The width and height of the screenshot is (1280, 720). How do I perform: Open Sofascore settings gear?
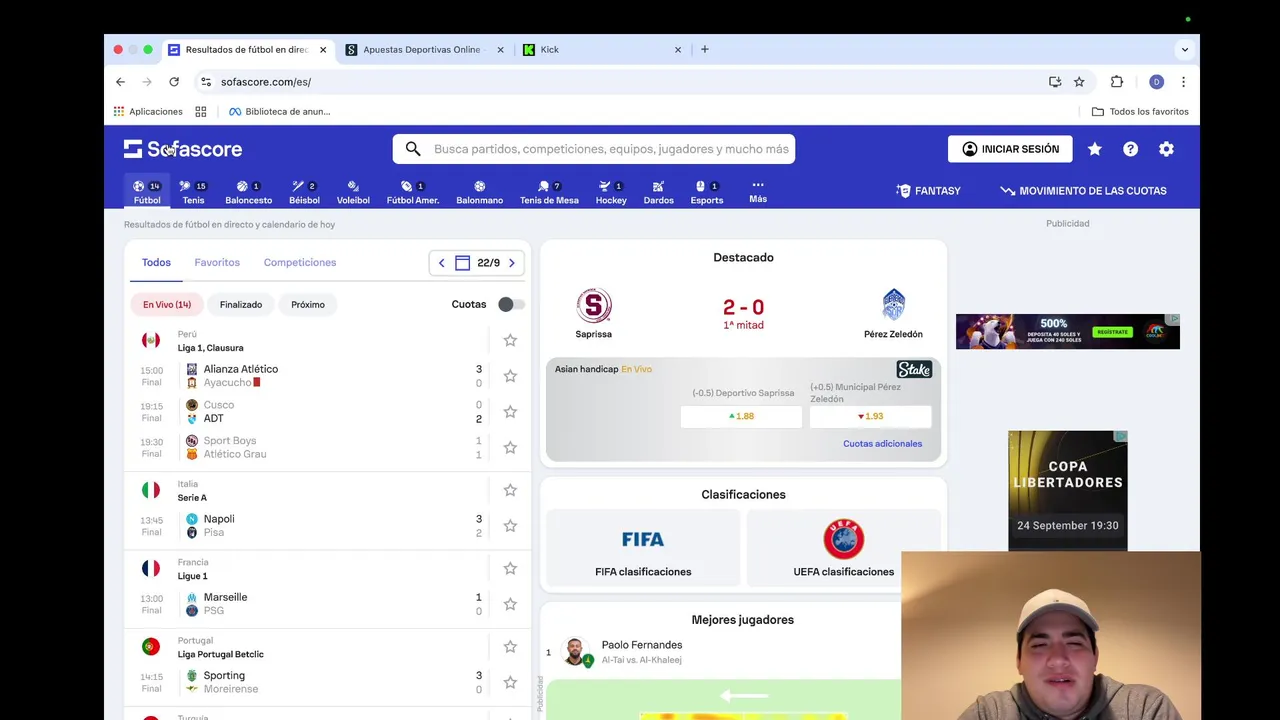point(1166,149)
